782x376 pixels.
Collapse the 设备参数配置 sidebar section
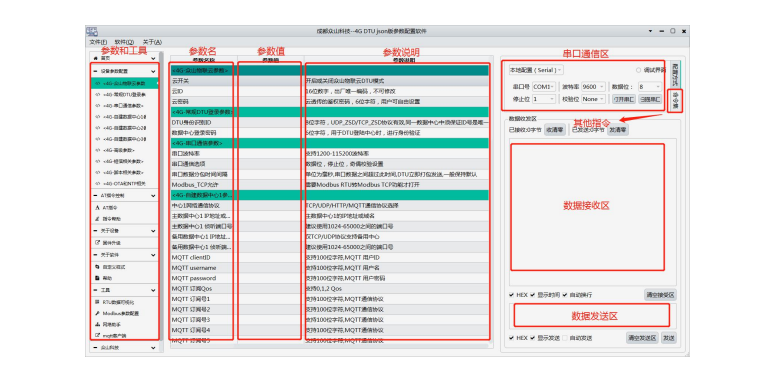pos(153,71)
